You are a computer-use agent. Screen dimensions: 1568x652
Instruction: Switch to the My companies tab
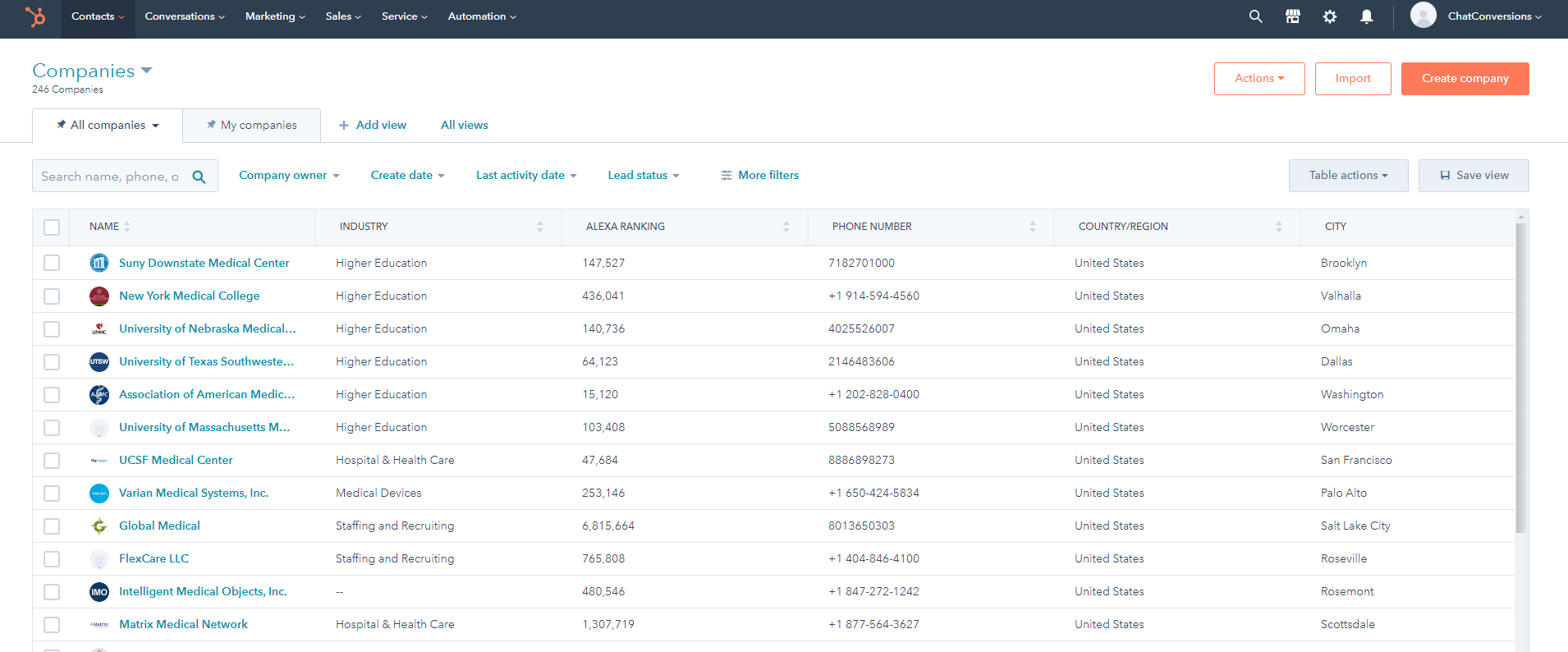(x=251, y=126)
